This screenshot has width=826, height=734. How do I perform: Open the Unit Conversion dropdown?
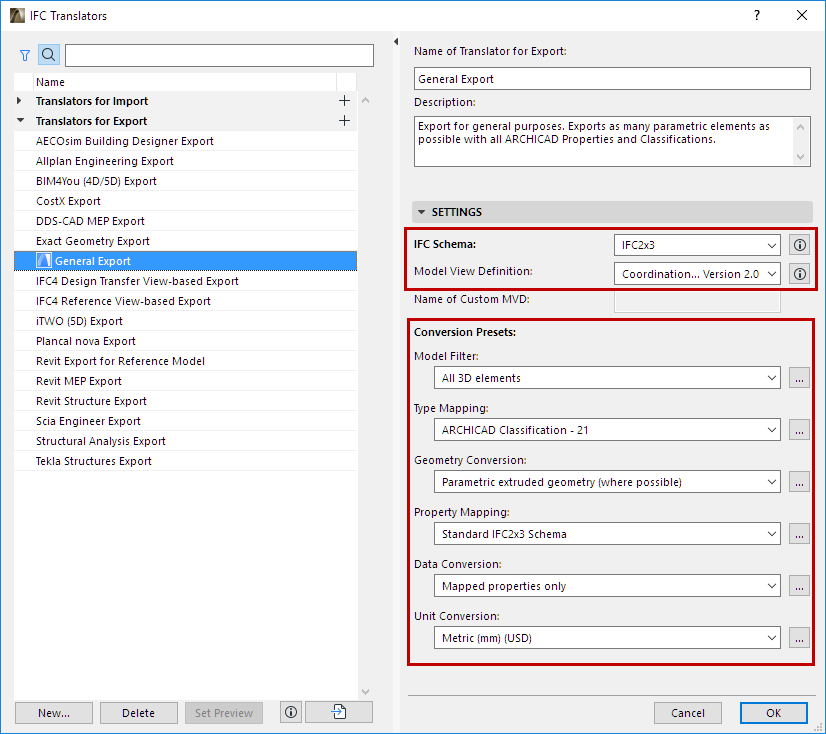pos(607,638)
